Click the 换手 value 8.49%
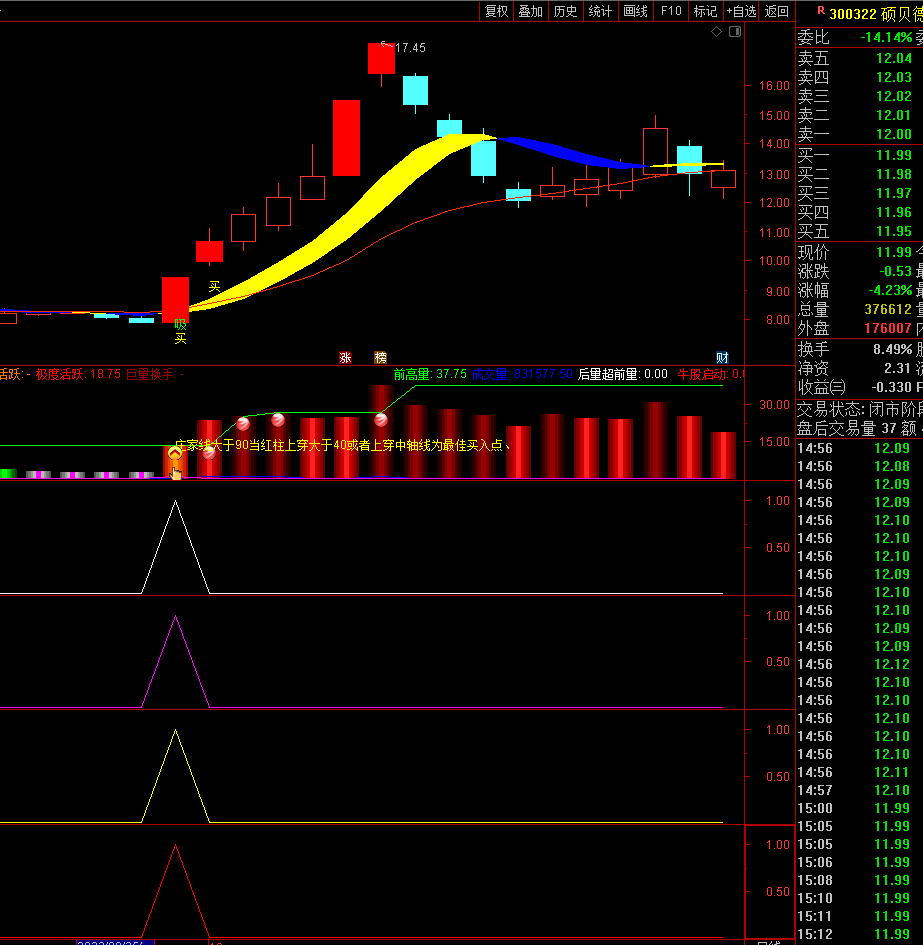Image resolution: width=923 pixels, height=945 pixels. 893,349
